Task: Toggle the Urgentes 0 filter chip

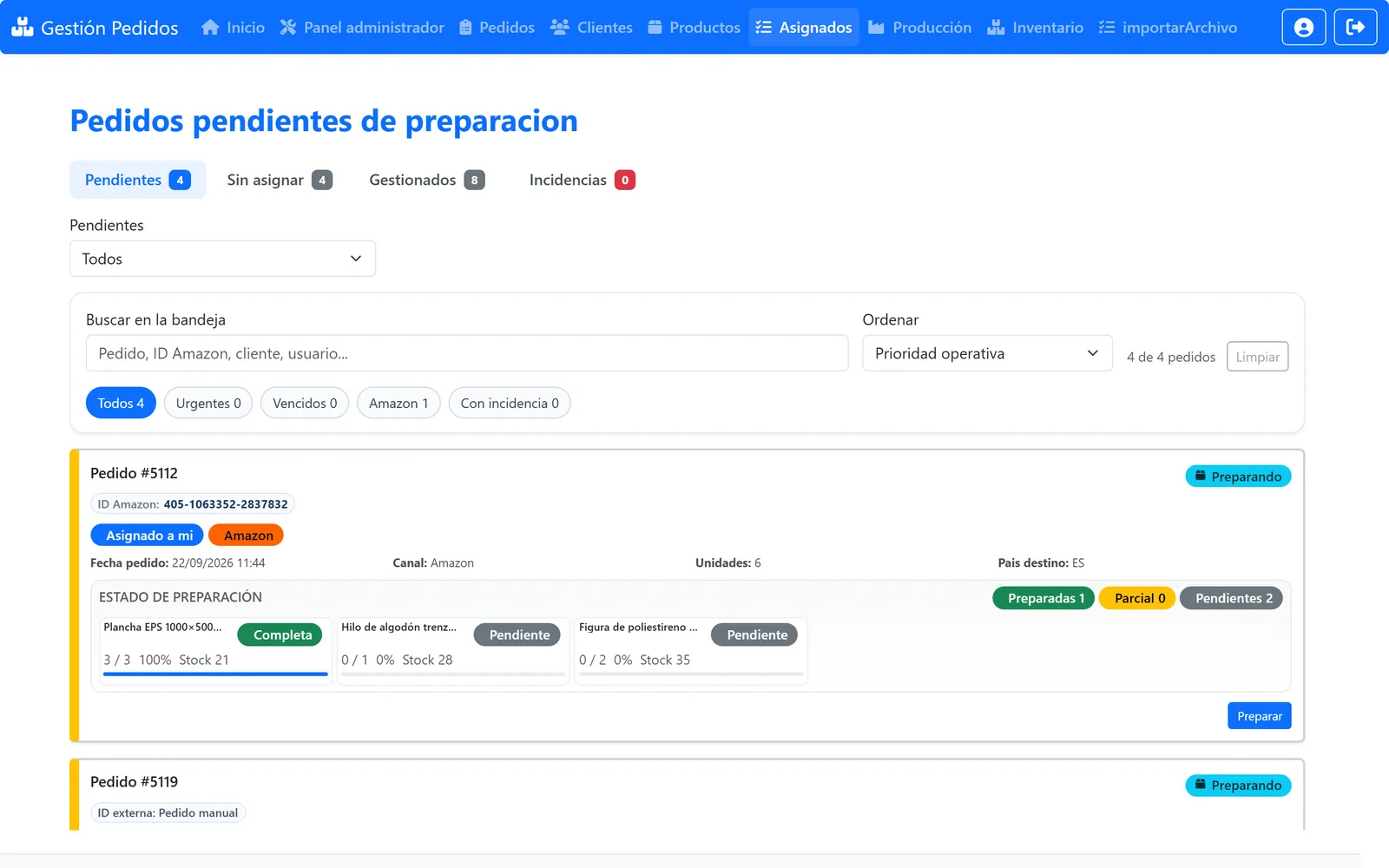Action: pyautogui.click(x=208, y=403)
